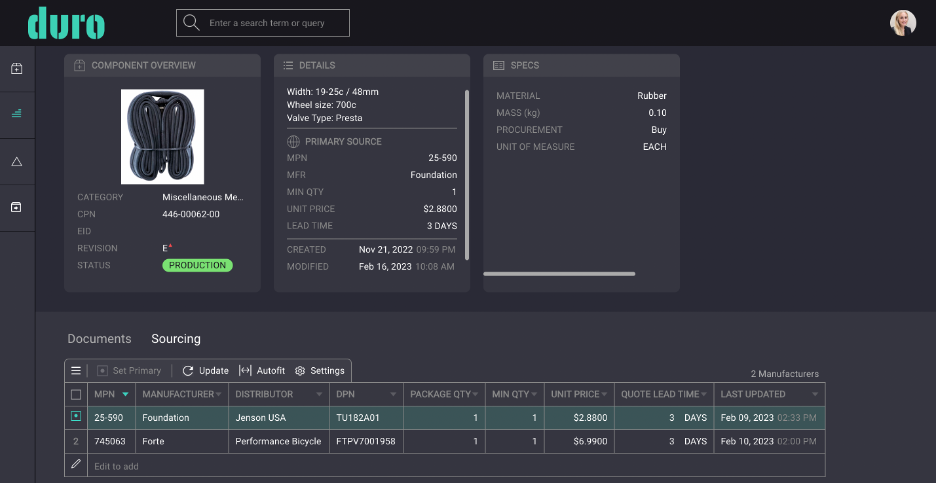This screenshot has height=484, width=936.
Task: Open the inner tube component thumbnail
Action: coord(162,137)
